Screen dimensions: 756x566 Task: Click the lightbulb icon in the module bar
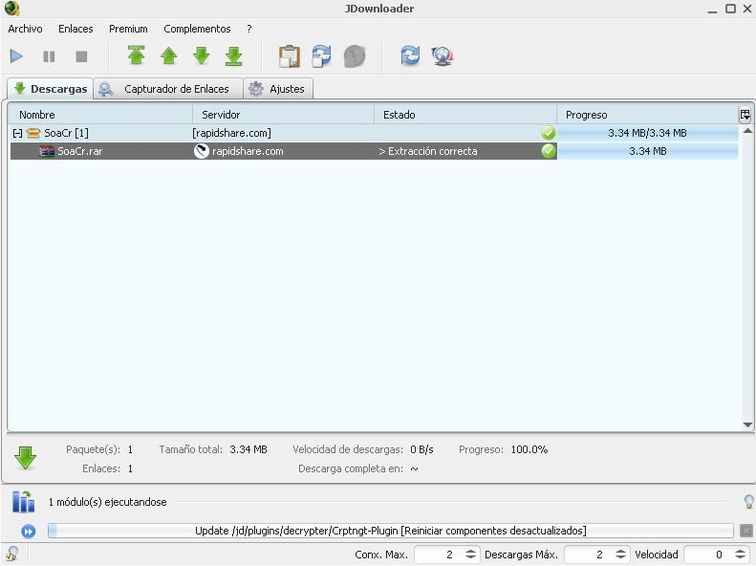pyautogui.click(x=747, y=501)
